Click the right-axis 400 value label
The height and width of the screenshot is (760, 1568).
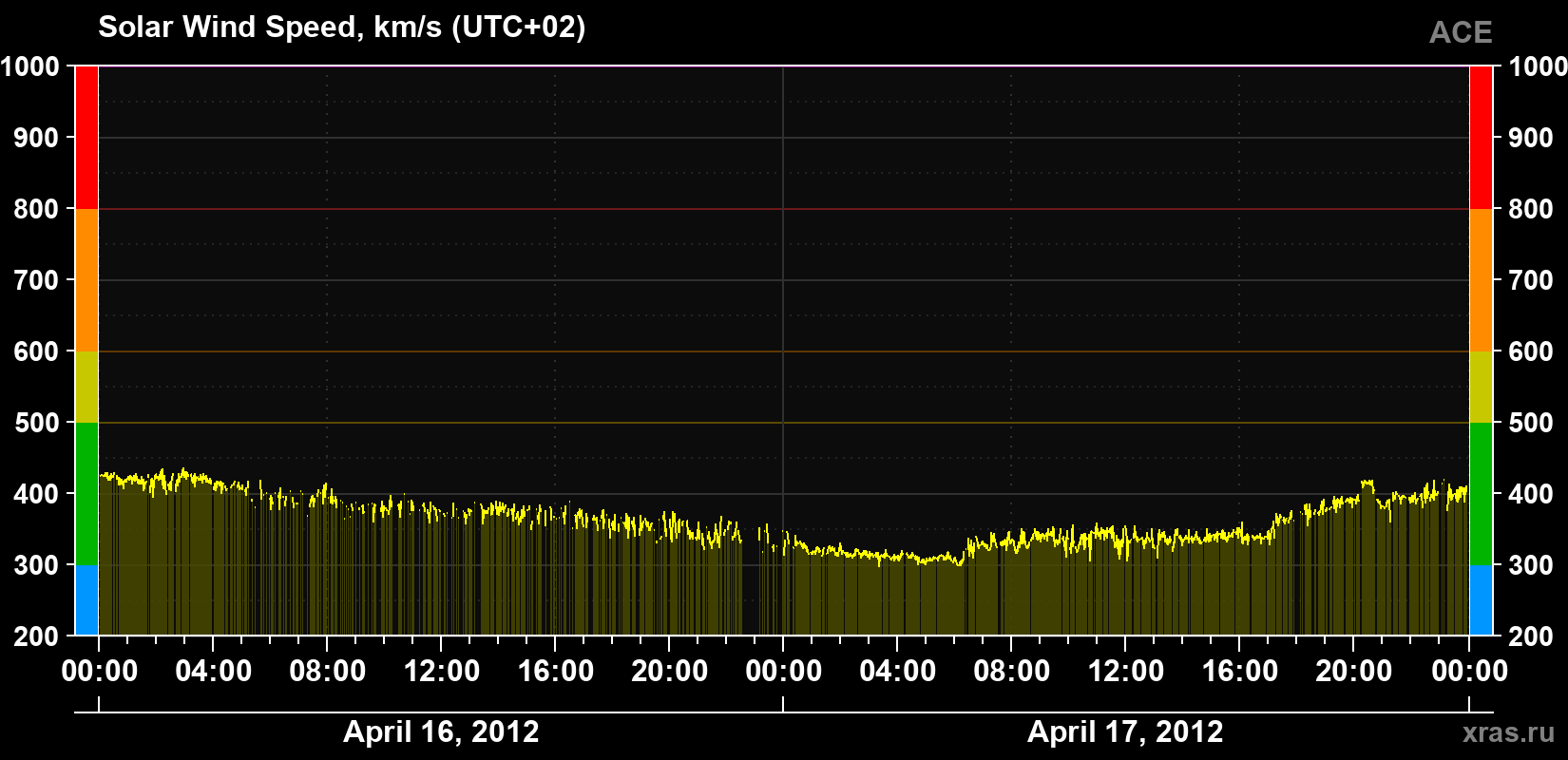tap(1531, 494)
